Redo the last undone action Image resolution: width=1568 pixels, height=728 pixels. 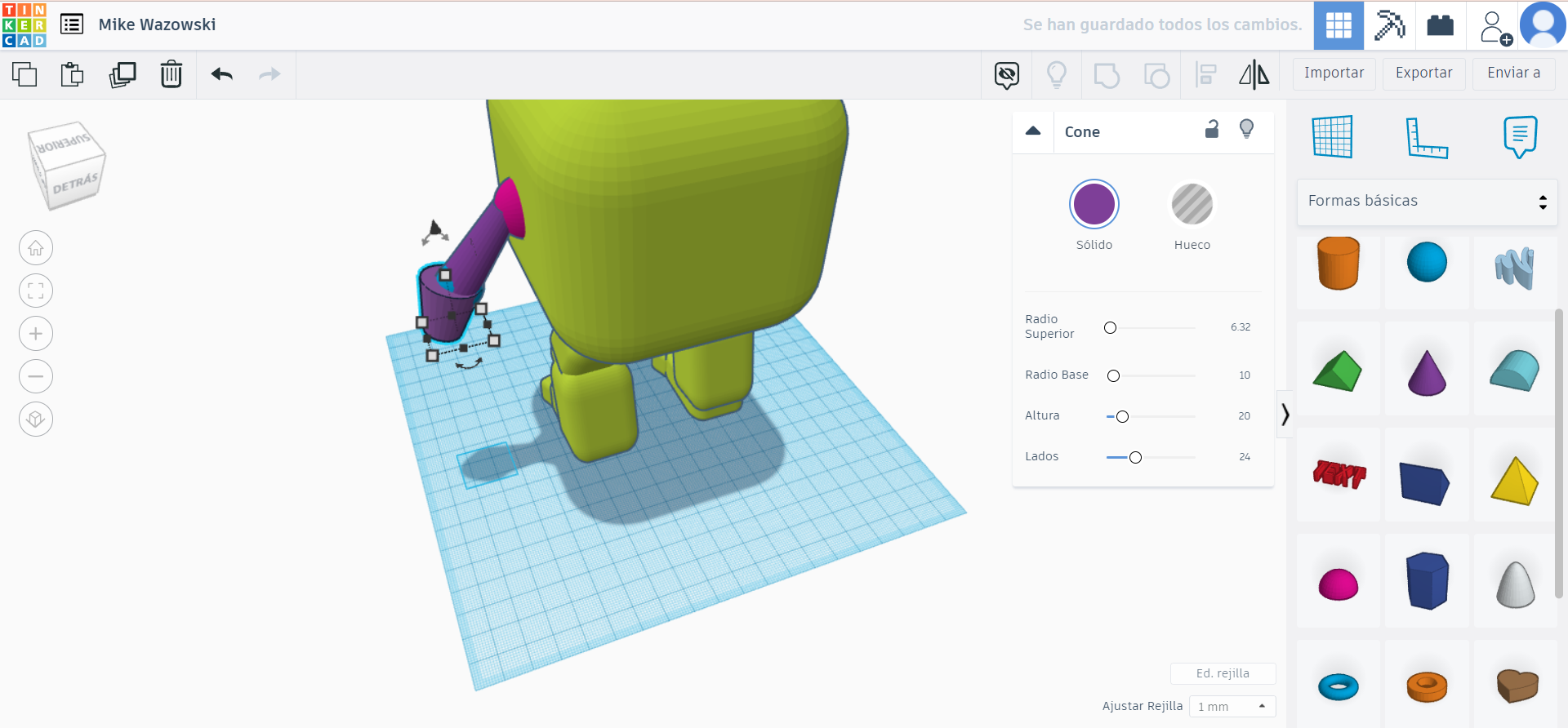pos(269,74)
